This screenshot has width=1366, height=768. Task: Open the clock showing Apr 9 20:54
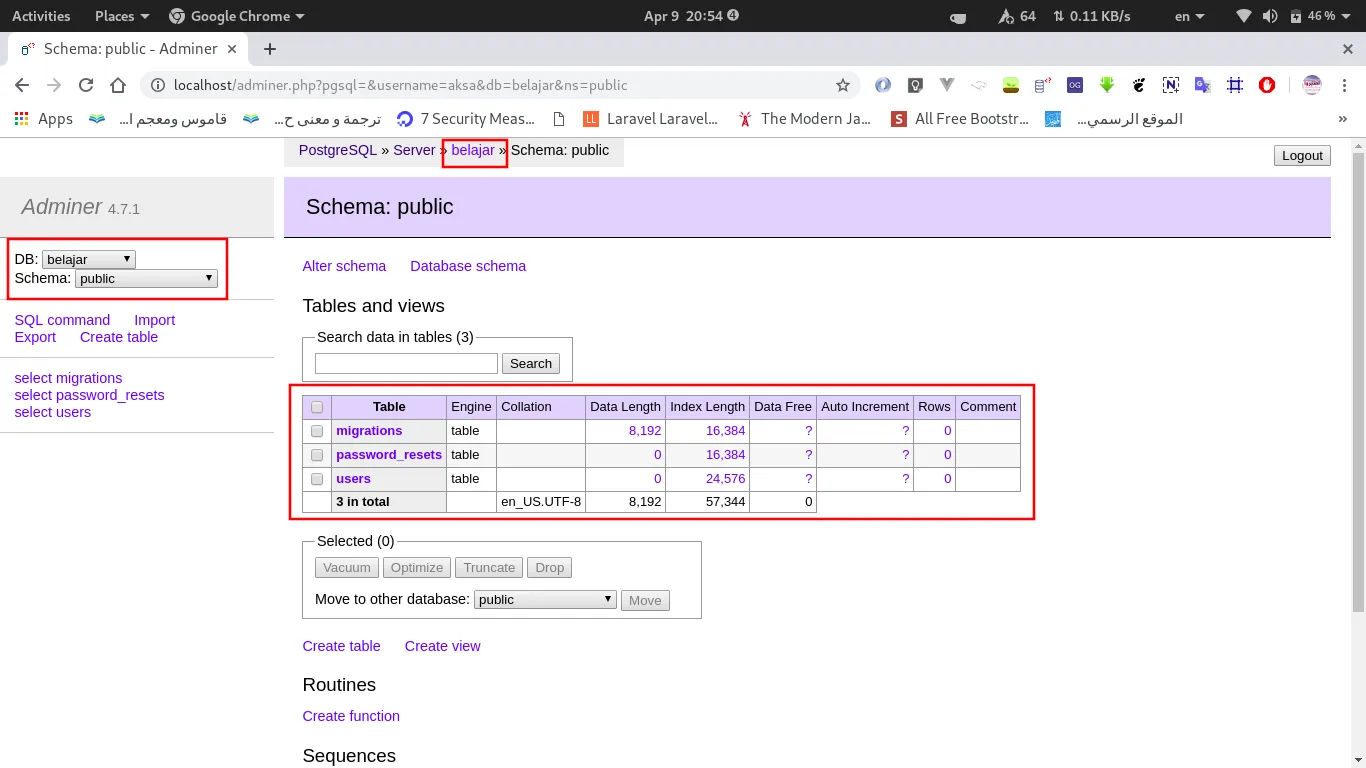[x=691, y=16]
